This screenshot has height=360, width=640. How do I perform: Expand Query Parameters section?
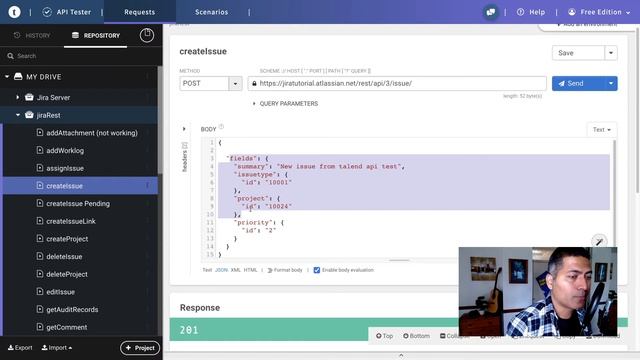pyautogui.click(x=254, y=104)
